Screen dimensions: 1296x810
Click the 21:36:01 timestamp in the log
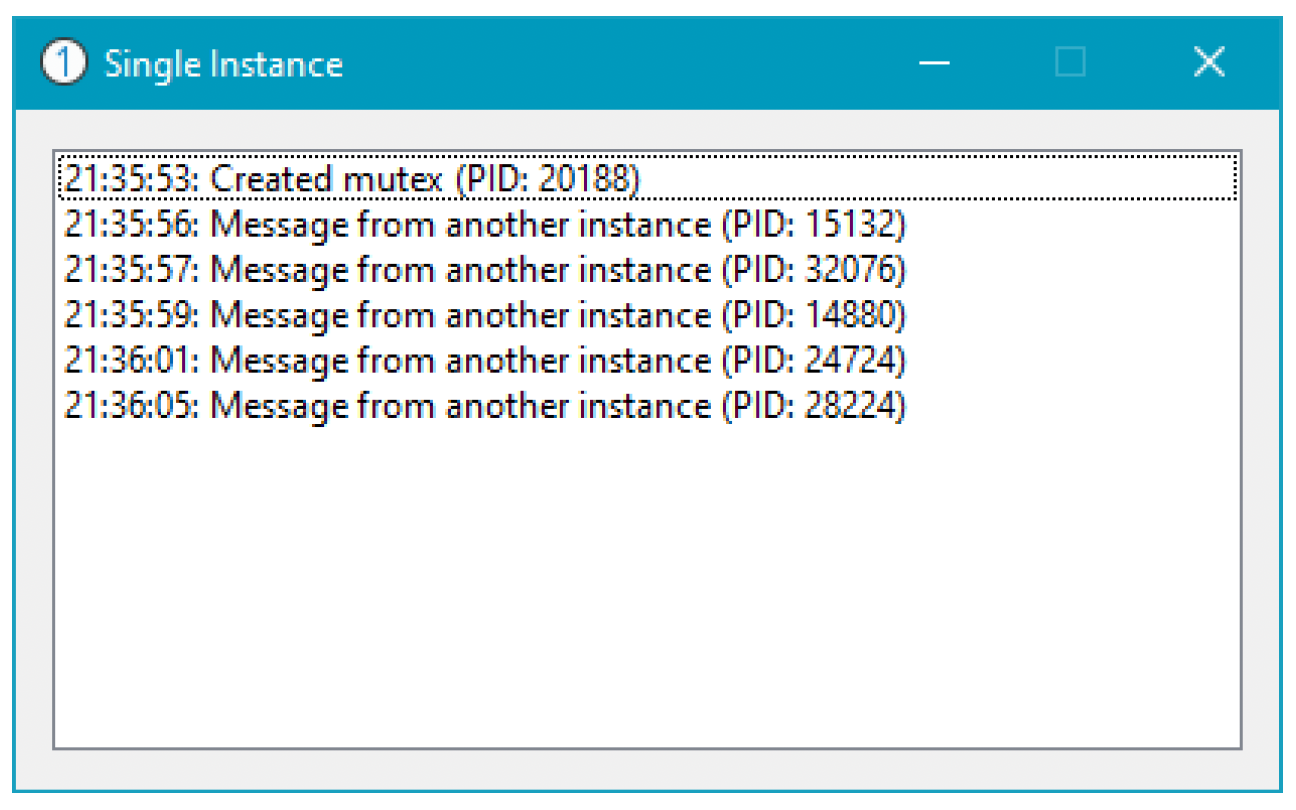(132, 360)
